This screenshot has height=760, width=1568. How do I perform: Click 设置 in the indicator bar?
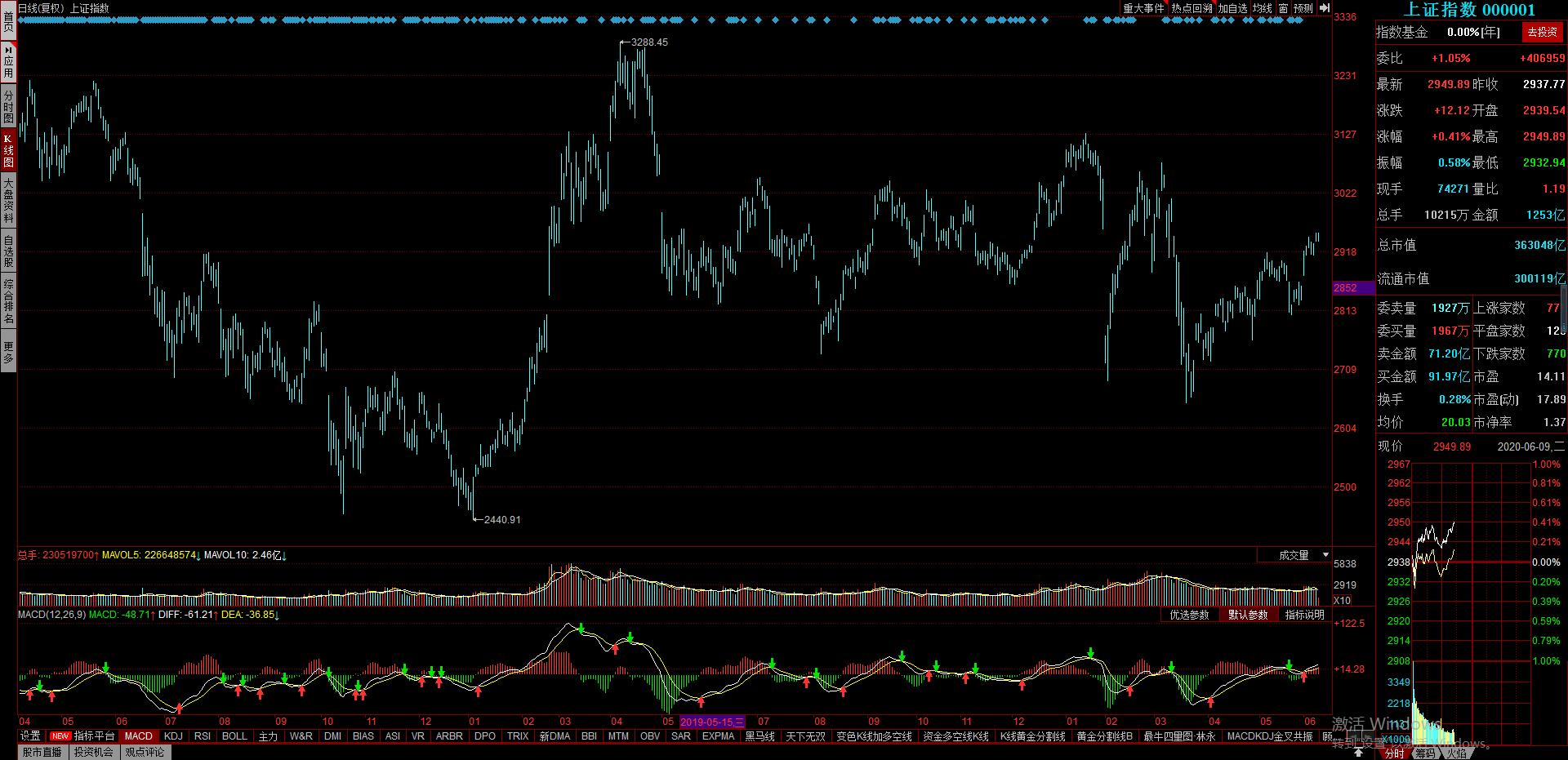(x=30, y=736)
